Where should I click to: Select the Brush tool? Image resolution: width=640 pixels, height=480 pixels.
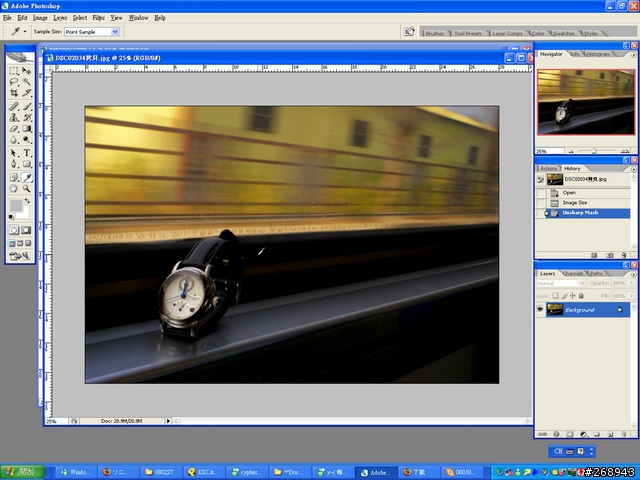[x=27, y=107]
